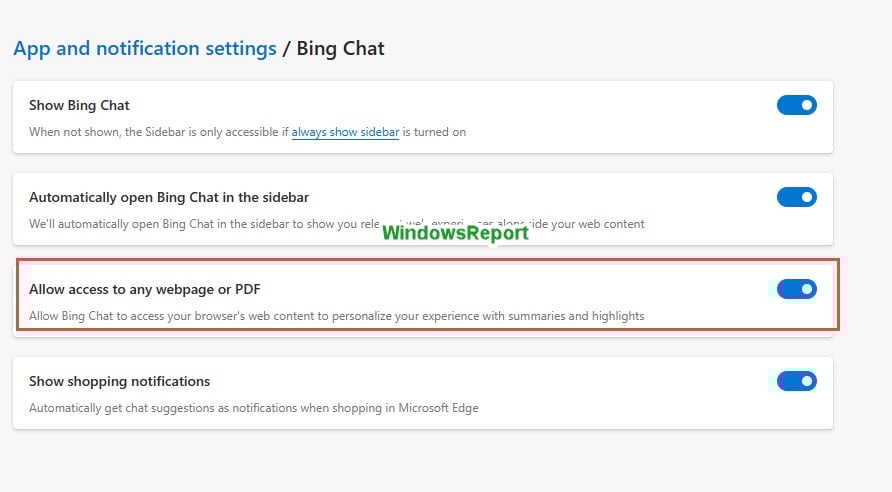Open the always show sidebar link
Image resolution: width=892 pixels, height=492 pixels.
pos(345,132)
